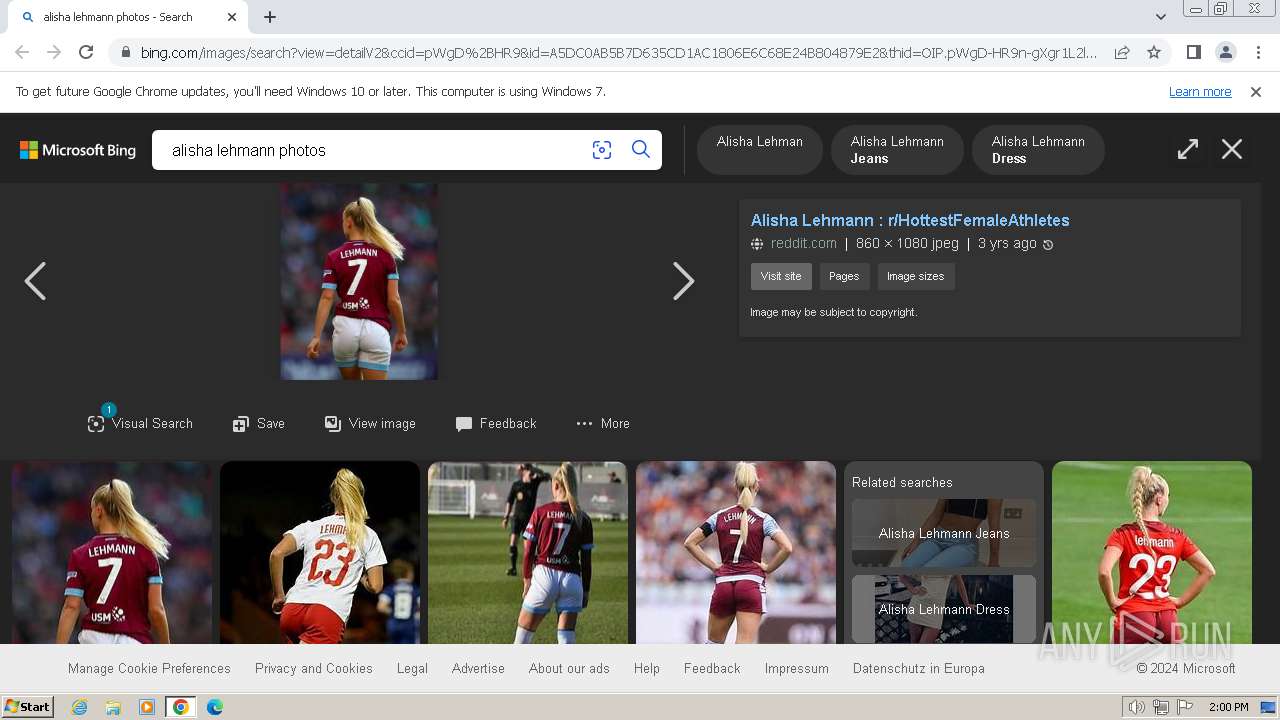Go to previous image with left arrow
Screen dimensions: 1280x720
pyautogui.click(x=35, y=281)
